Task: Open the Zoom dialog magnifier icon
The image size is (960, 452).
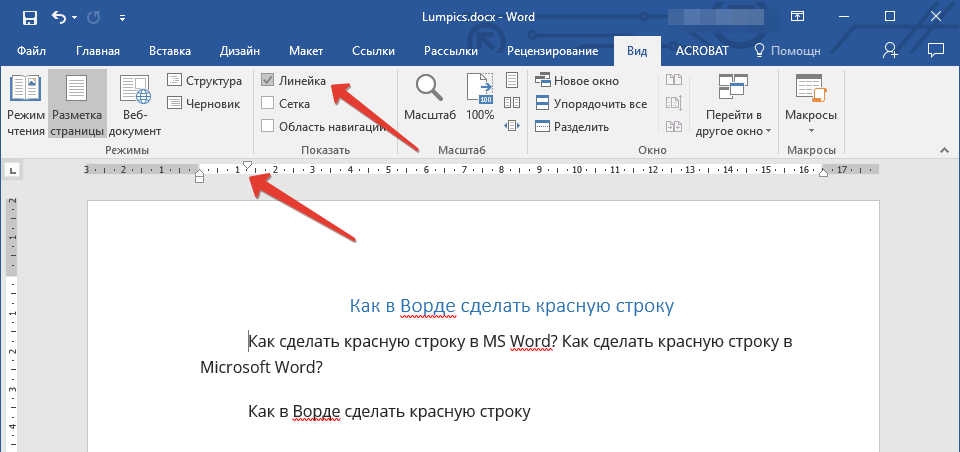Action: click(x=430, y=89)
